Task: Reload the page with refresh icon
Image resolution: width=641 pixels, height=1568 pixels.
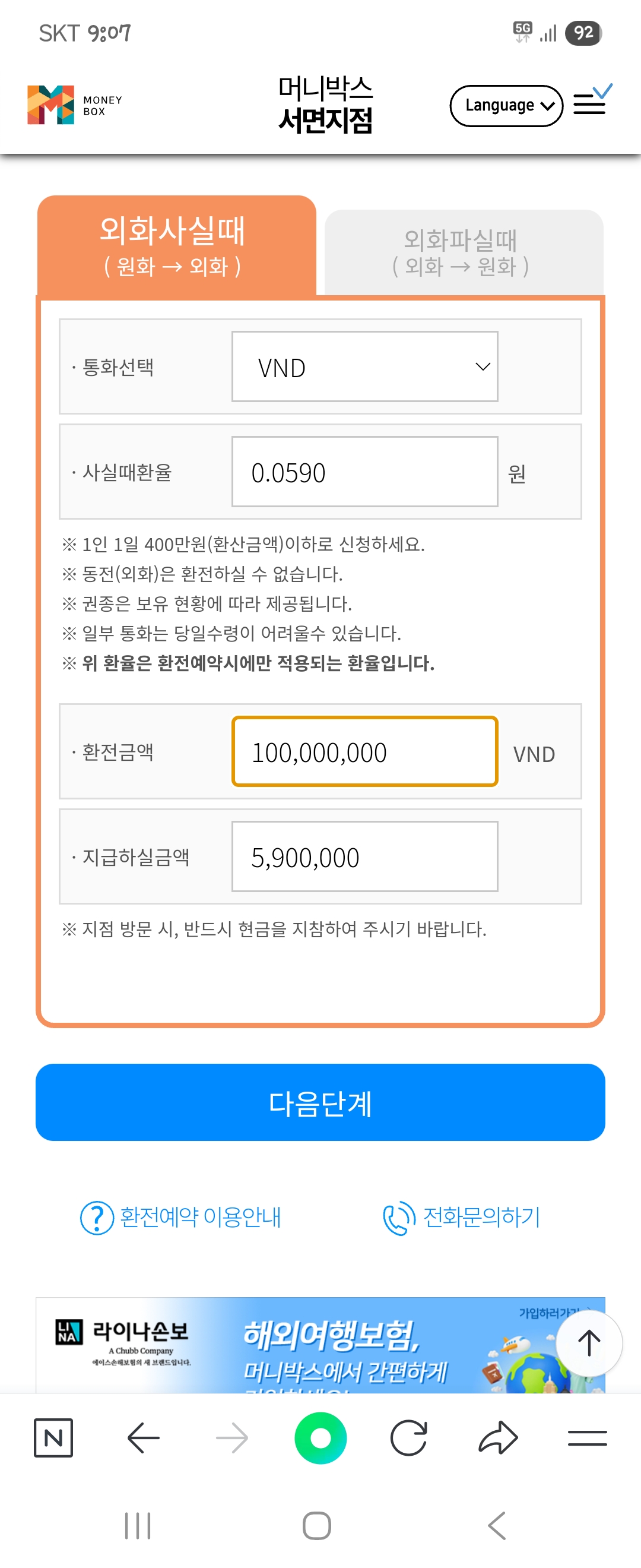Action: [x=409, y=1438]
